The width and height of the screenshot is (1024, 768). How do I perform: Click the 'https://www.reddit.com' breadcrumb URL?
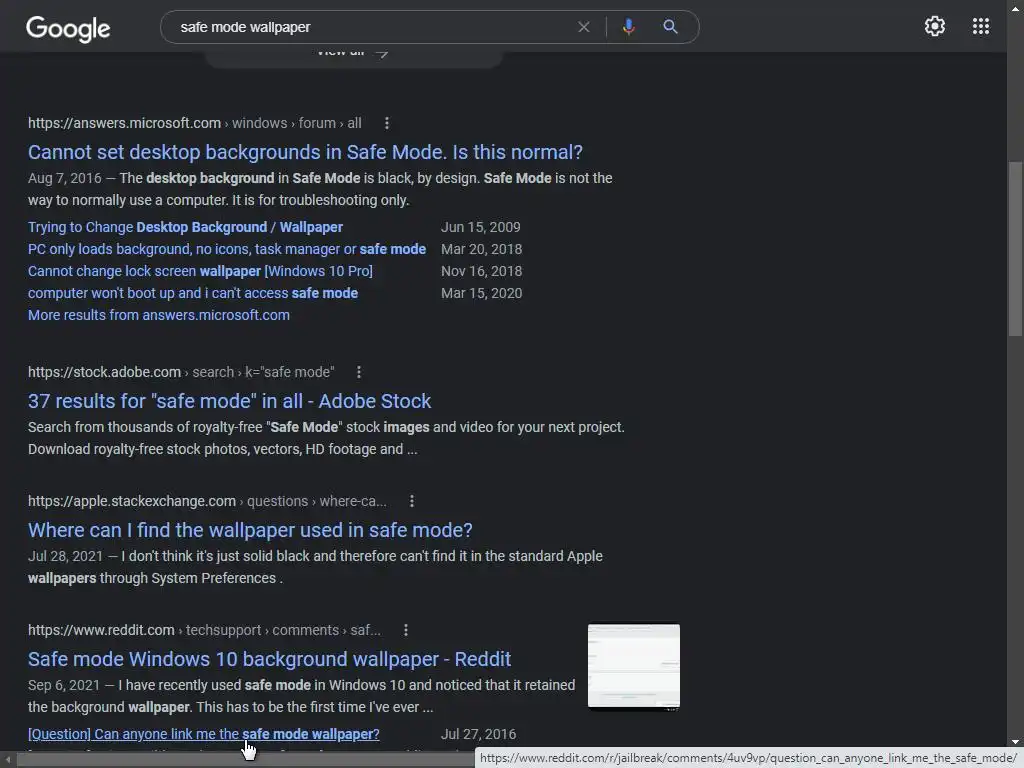101,630
